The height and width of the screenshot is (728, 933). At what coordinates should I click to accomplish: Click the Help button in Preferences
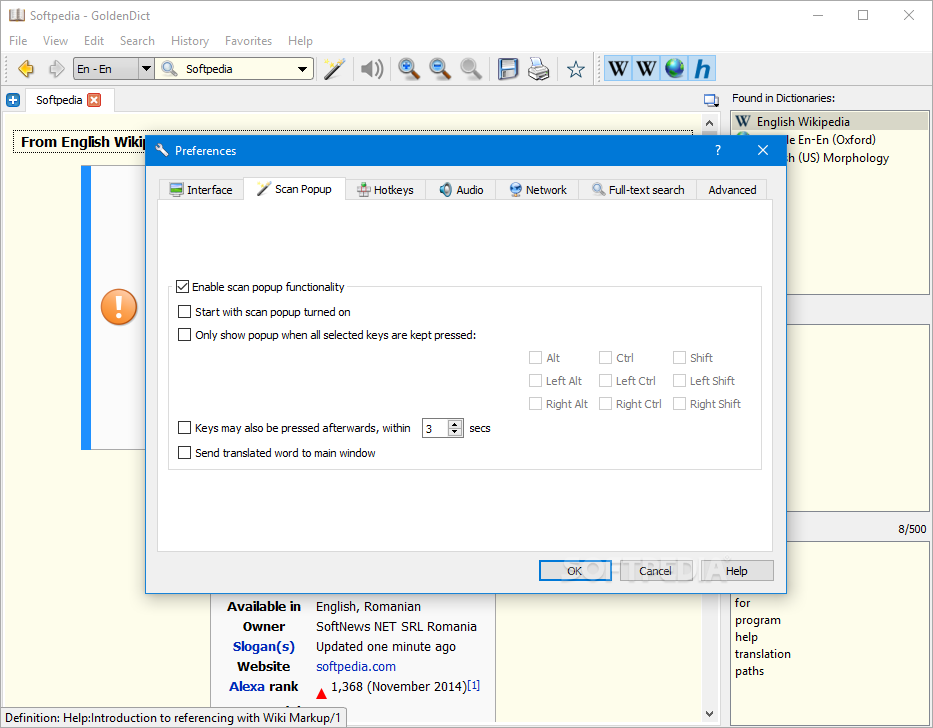tap(737, 571)
